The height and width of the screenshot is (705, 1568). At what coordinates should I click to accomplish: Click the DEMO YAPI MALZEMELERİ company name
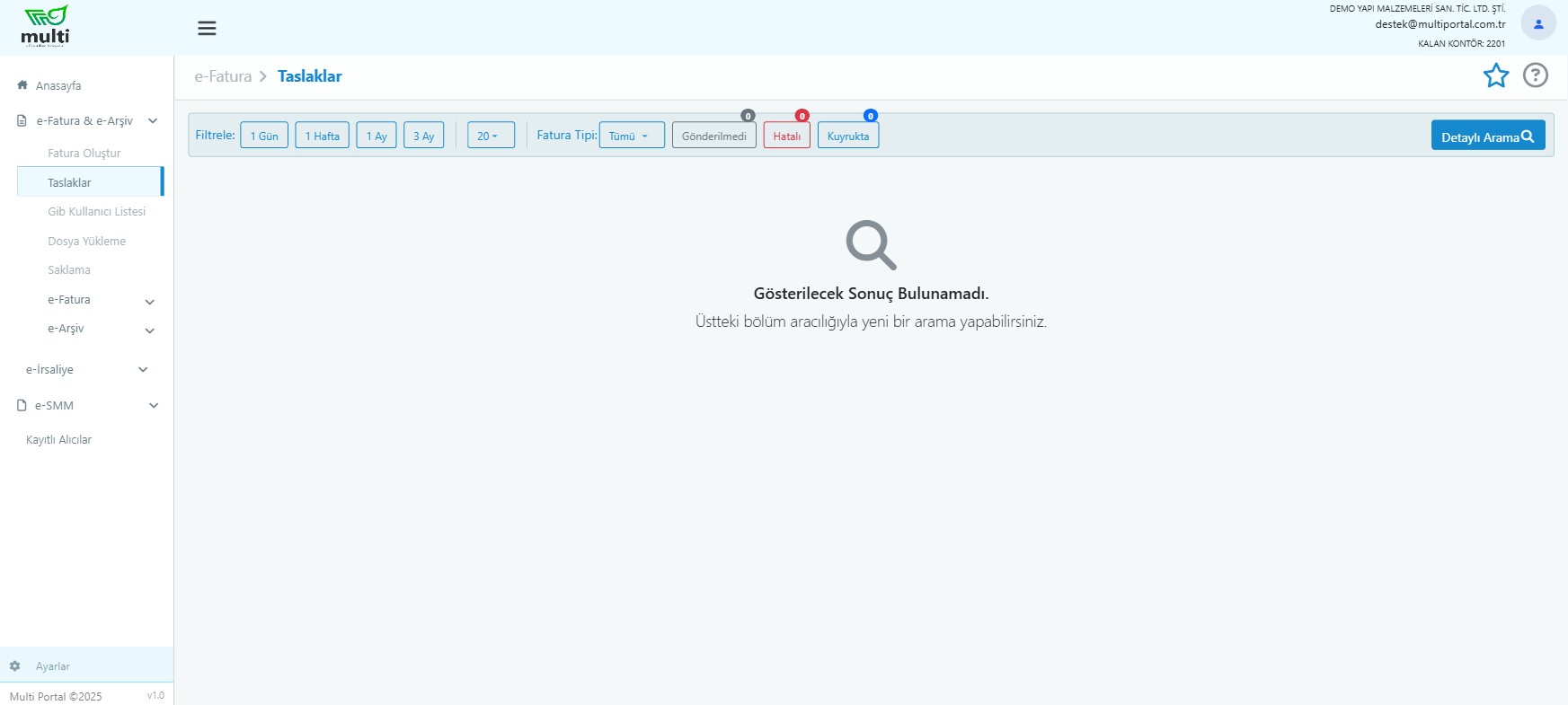pos(1418,8)
